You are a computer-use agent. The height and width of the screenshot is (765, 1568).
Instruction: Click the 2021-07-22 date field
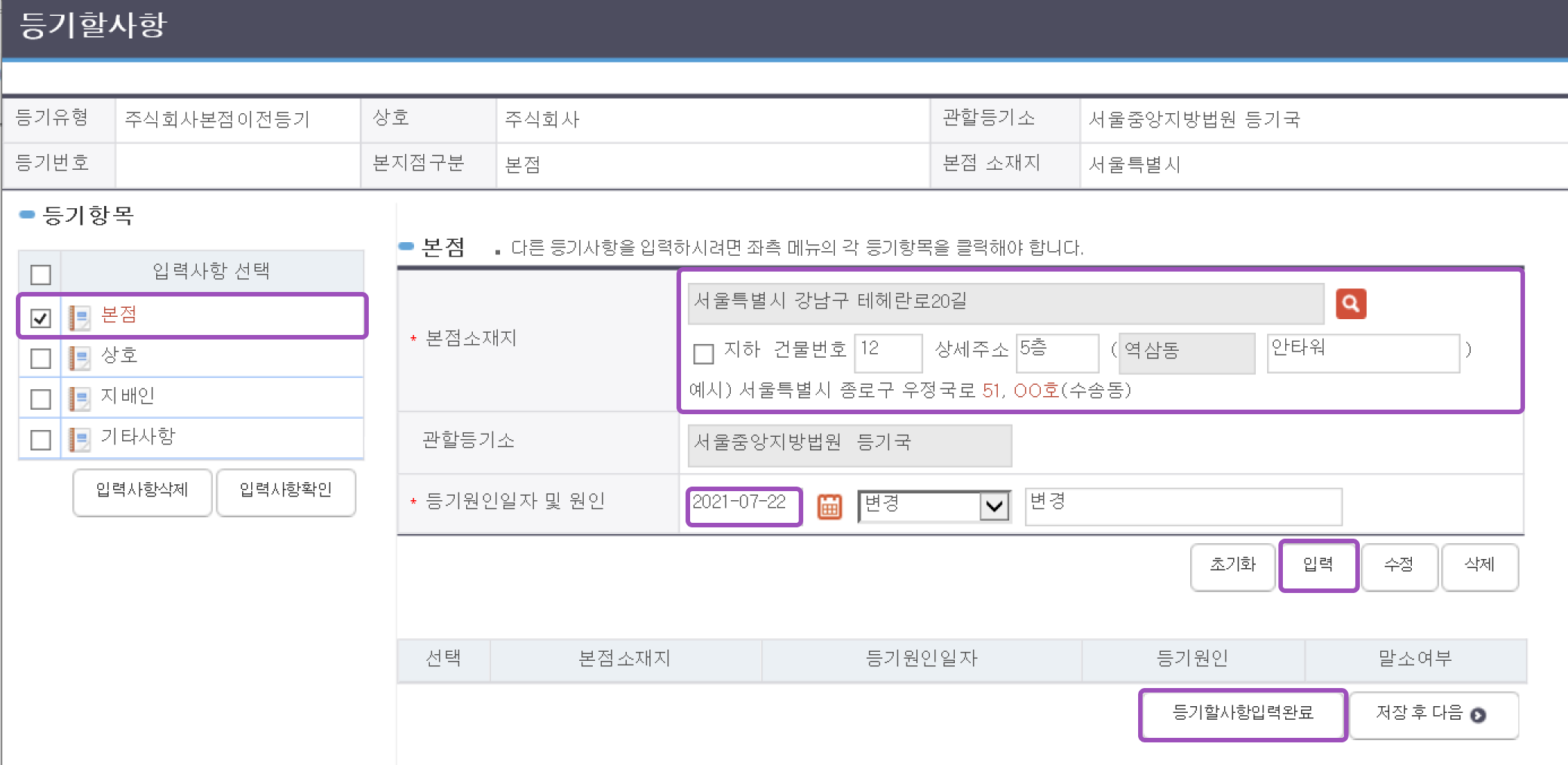coord(743,505)
